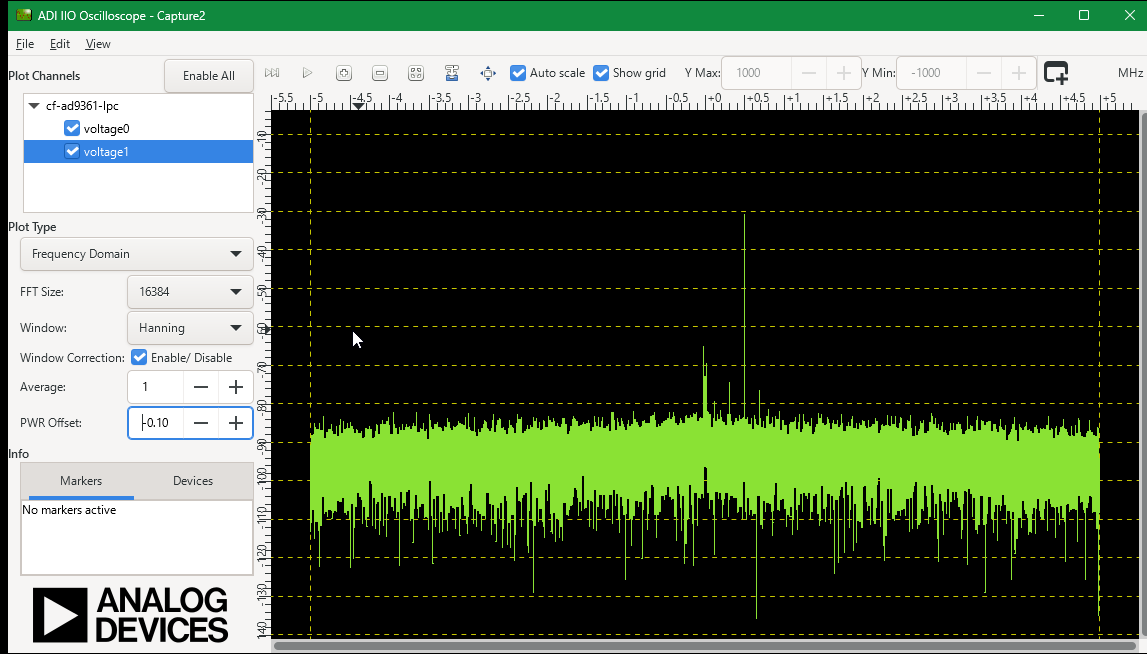The height and width of the screenshot is (654, 1147).
Task: Click the single-shot capture (skip forward) icon
Action: (x=272, y=73)
